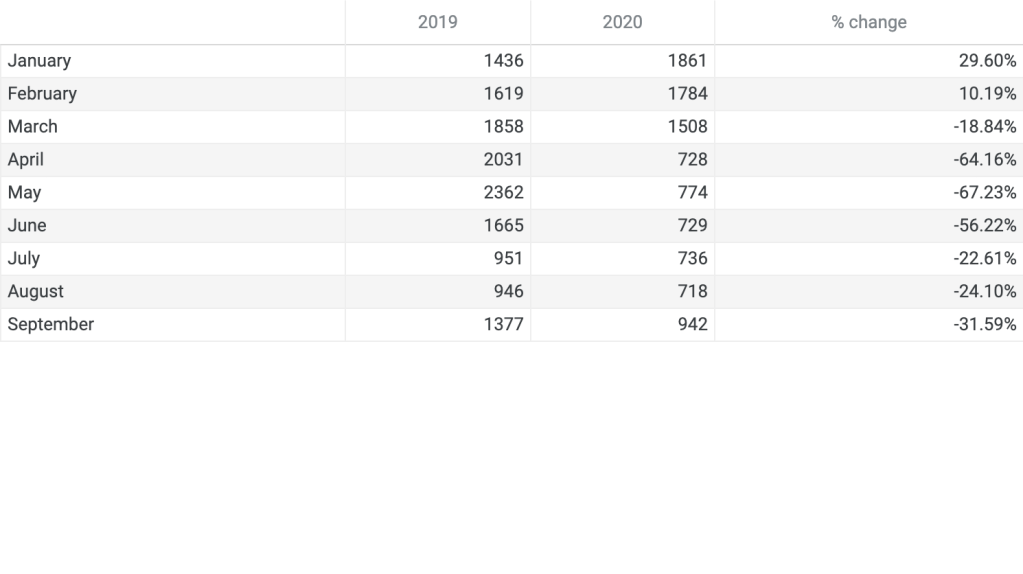Click the 2019 column header

click(437, 22)
